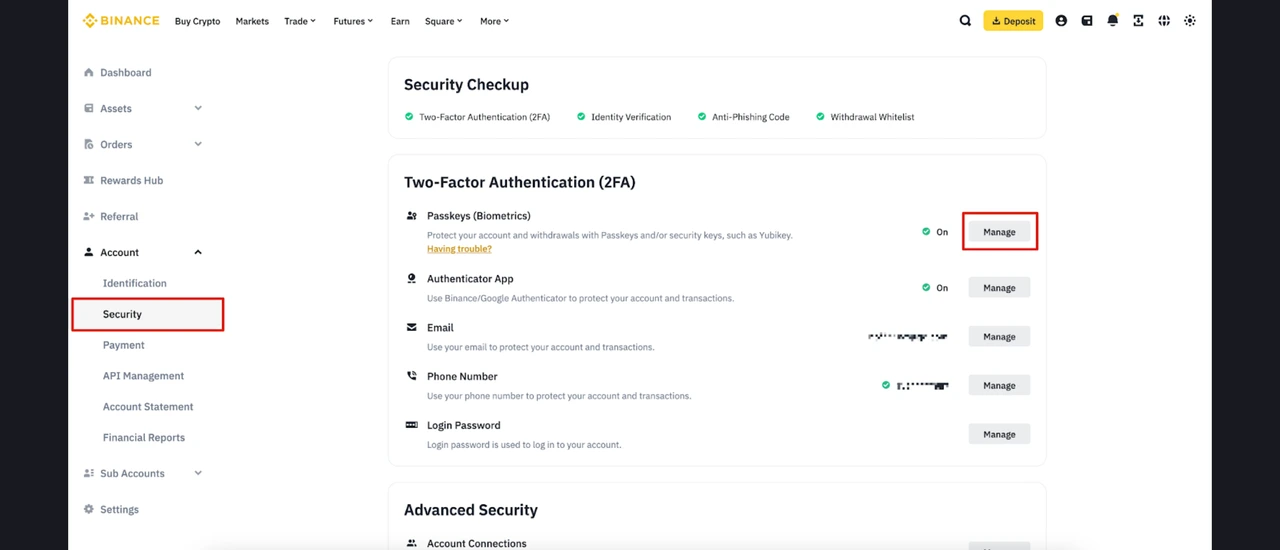Manage the Authenticator App
Image resolution: width=1280 pixels, height=550 pixels.
[999, 288]
